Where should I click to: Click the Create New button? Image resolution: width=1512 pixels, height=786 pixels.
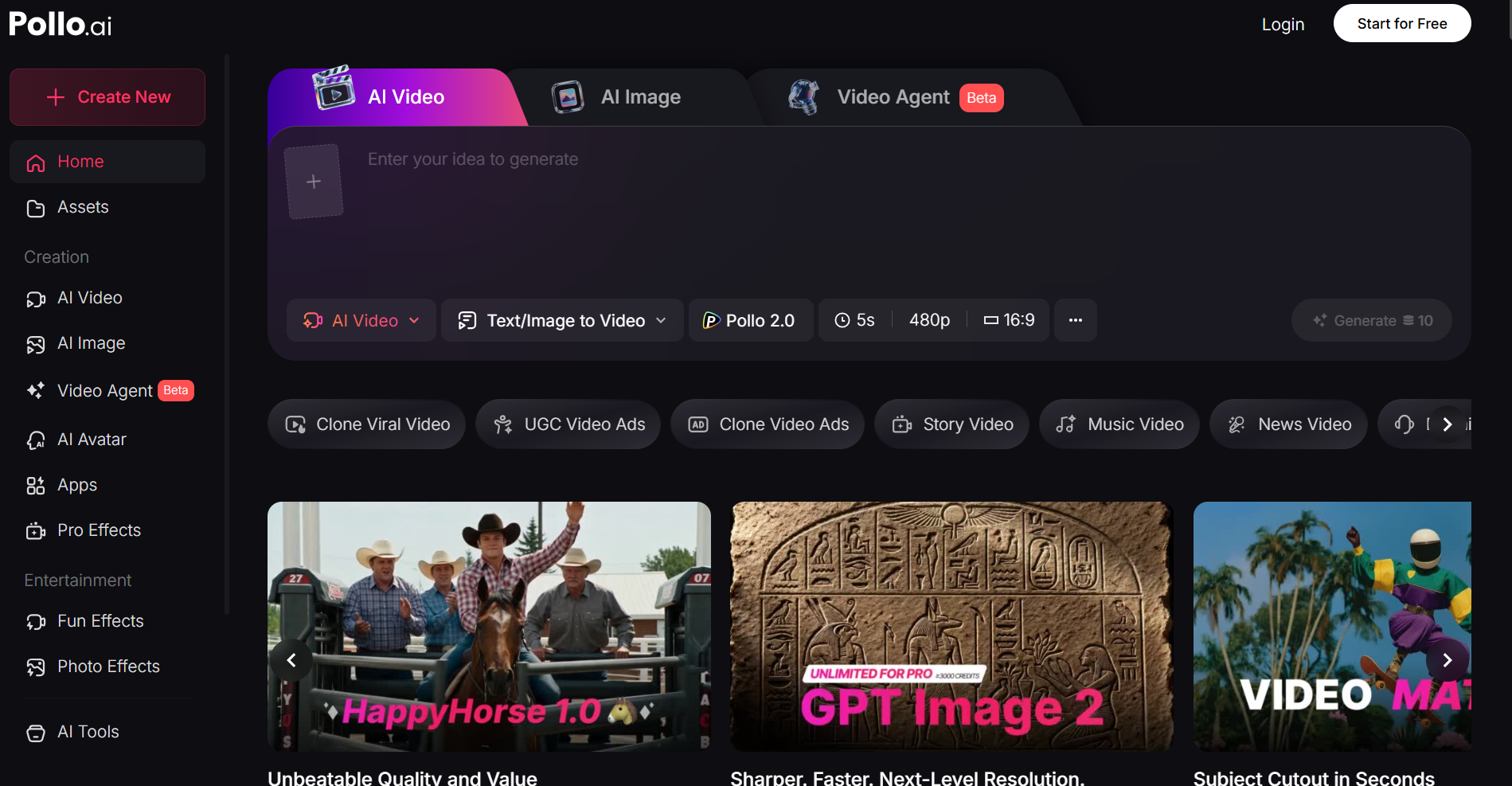coord(107,97)
